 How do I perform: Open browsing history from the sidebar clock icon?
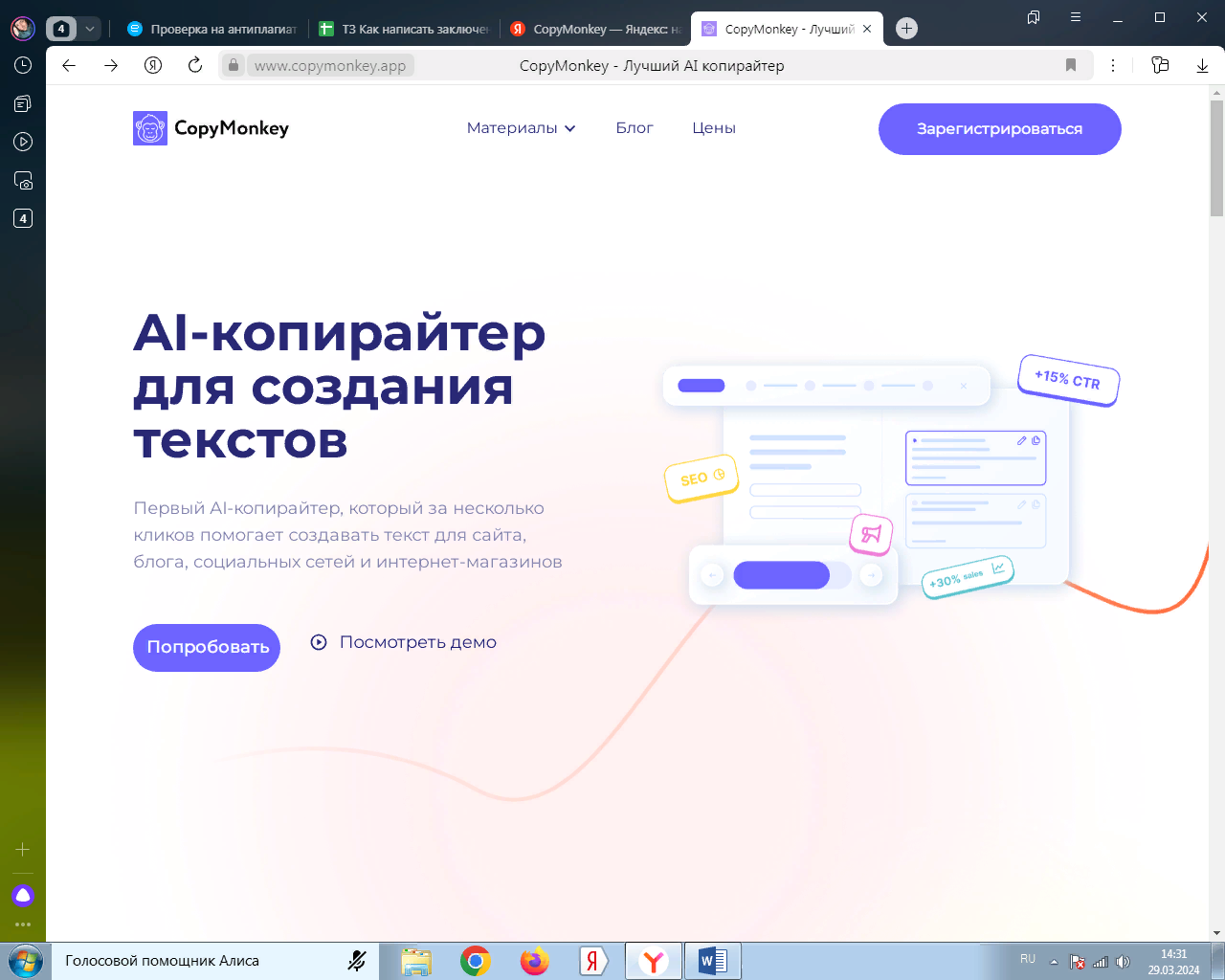click(x=22, y=65)
